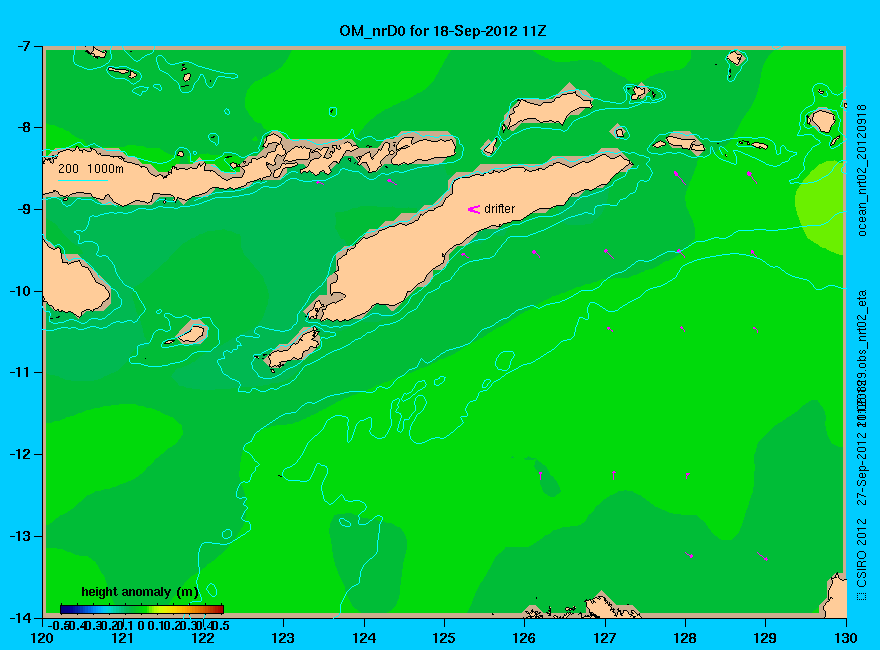Click the "200 1000m" contour legend text
The height and width of the screenshot is (650, 880).
(x=91, y=168)
